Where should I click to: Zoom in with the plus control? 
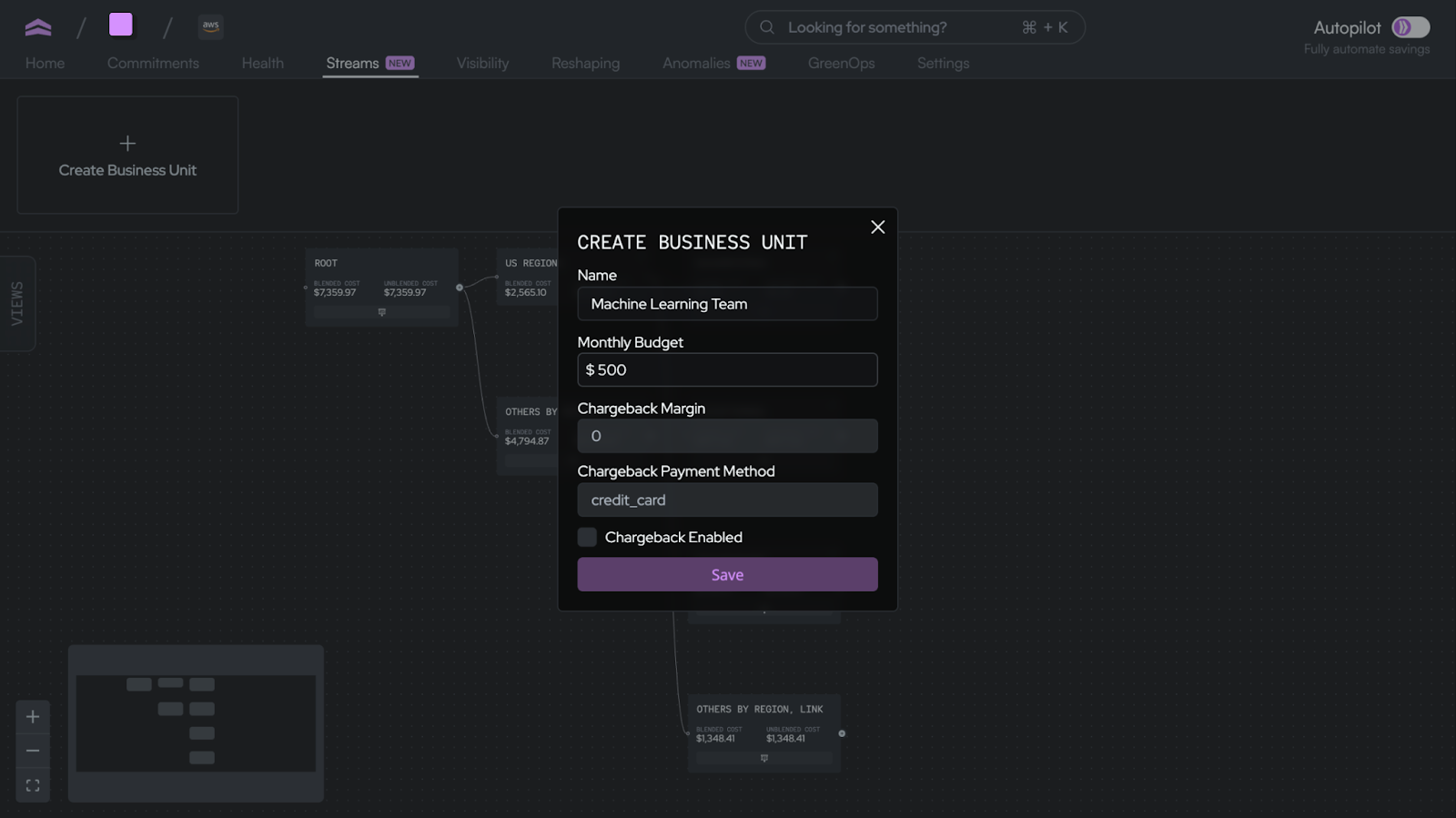click(33, 717)
